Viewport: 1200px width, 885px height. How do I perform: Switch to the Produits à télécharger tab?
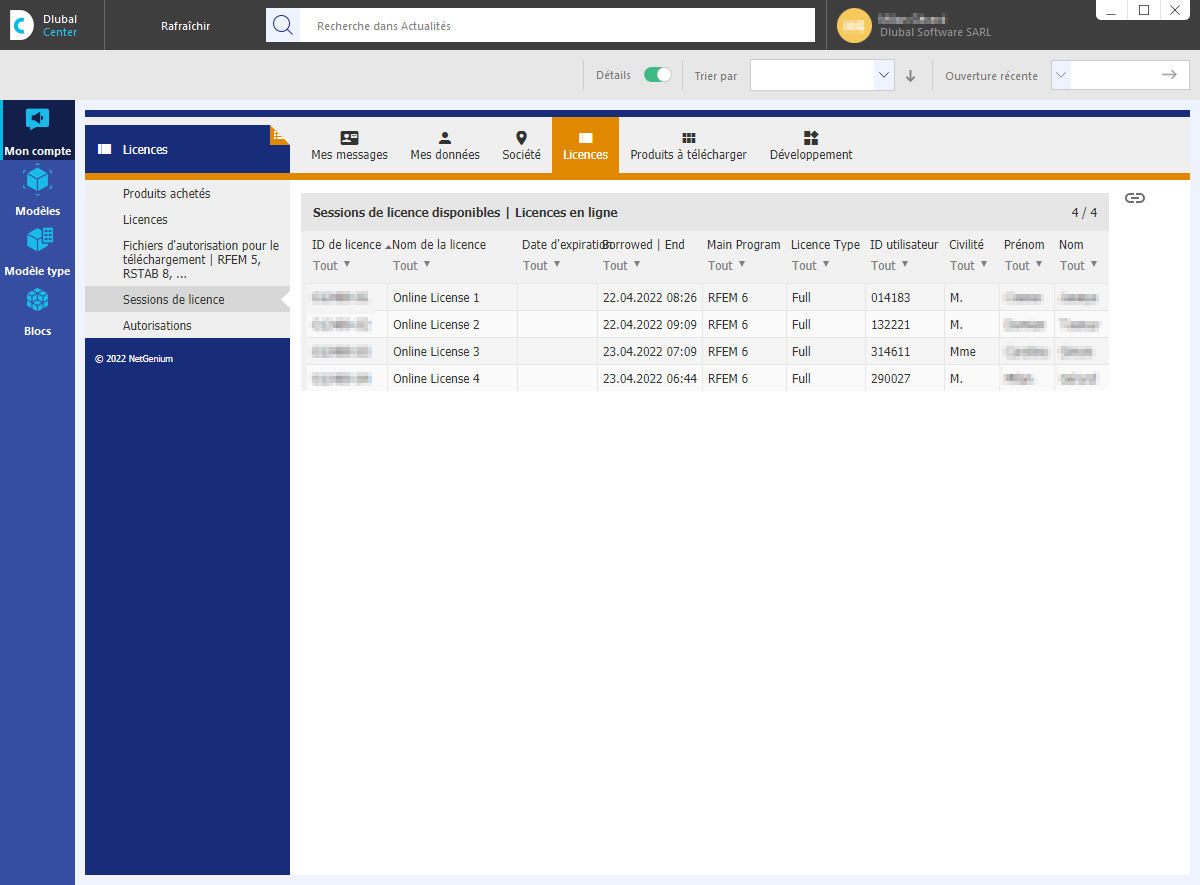coord(688,145)
